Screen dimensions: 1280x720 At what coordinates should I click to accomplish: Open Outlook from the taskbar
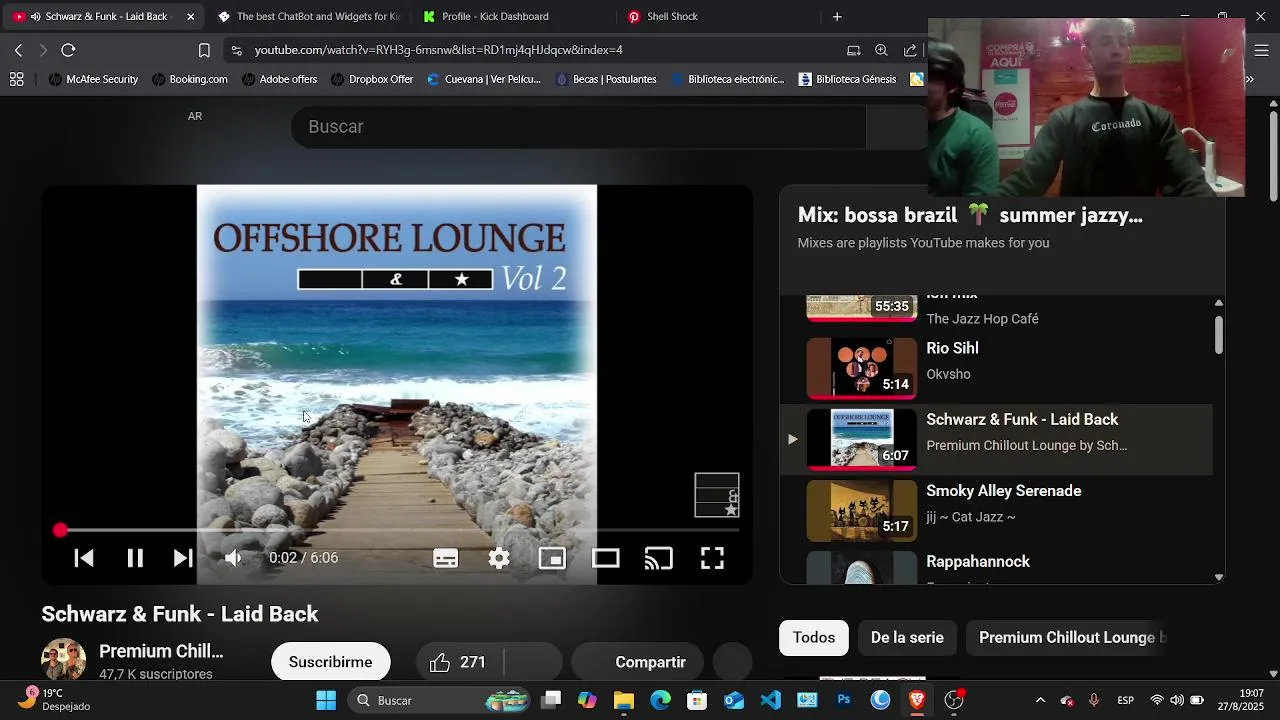(734, 700)
